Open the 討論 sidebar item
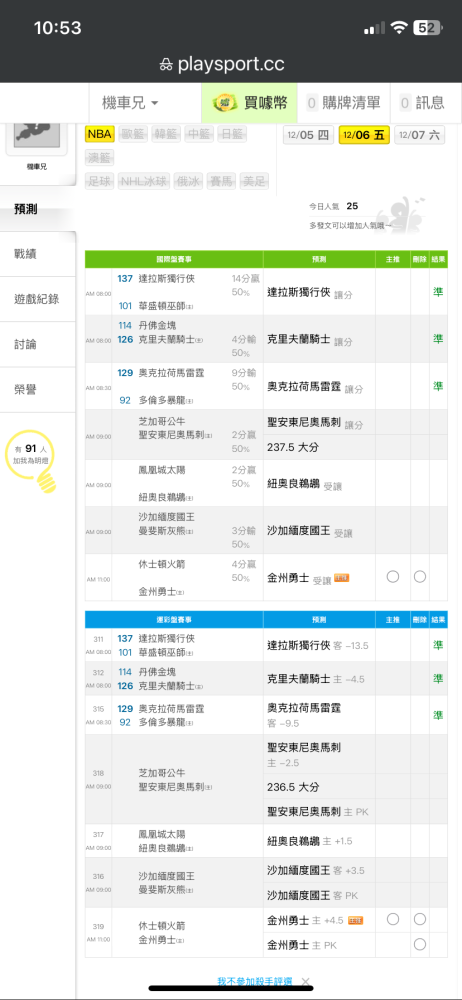 [x=38, y=344]
